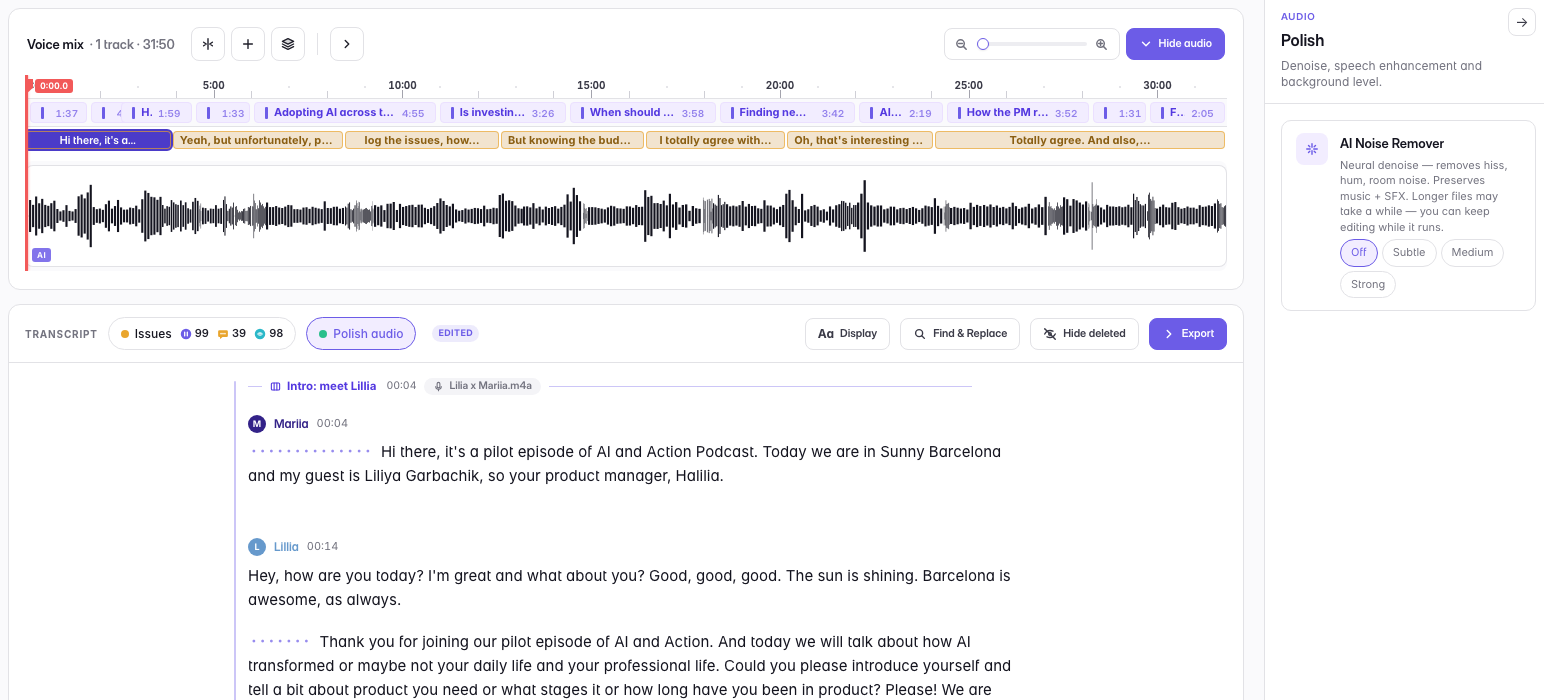Click the 'Voice mix' track title

click(55, 44)
